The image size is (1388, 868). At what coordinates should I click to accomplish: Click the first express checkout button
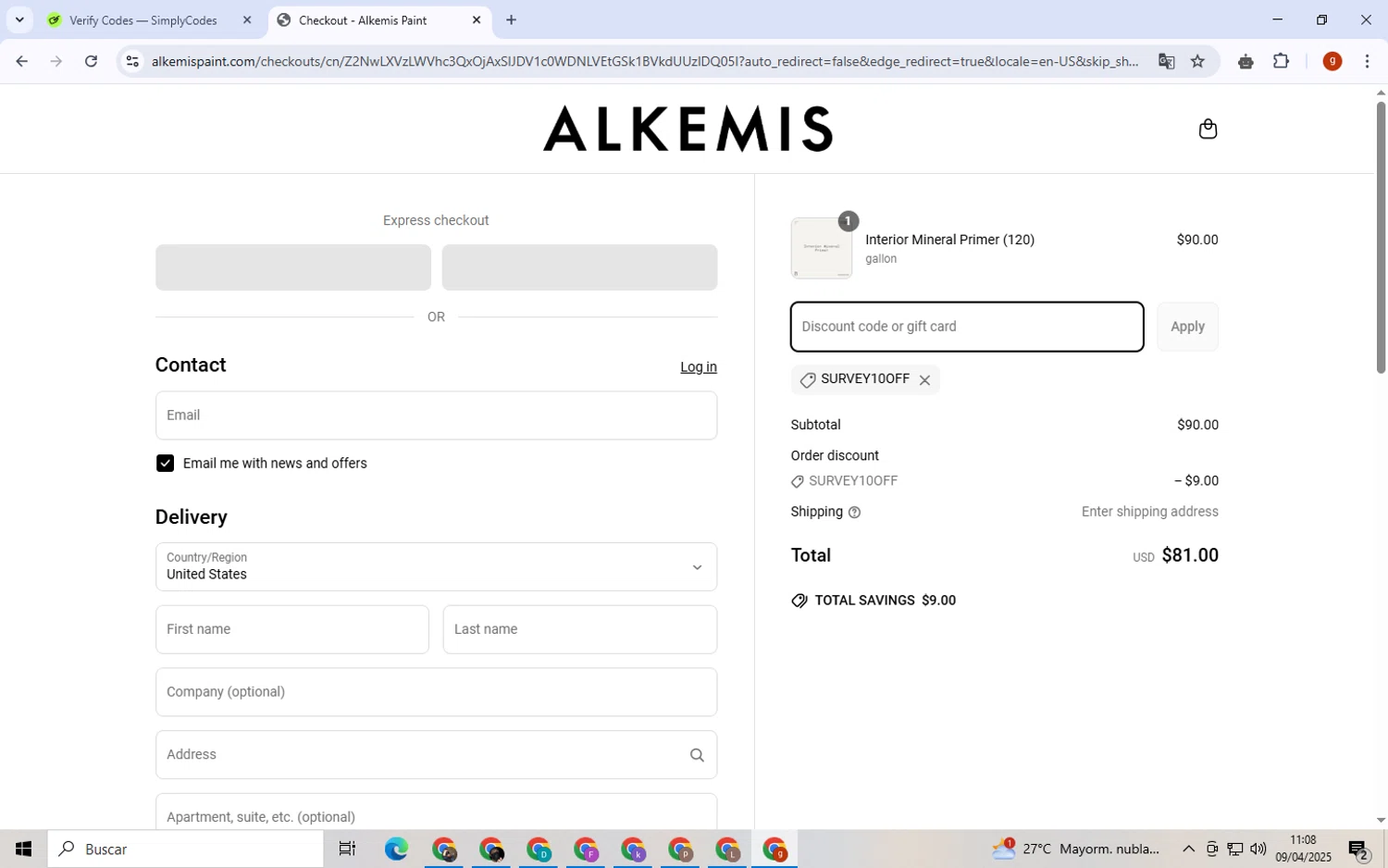293,267
